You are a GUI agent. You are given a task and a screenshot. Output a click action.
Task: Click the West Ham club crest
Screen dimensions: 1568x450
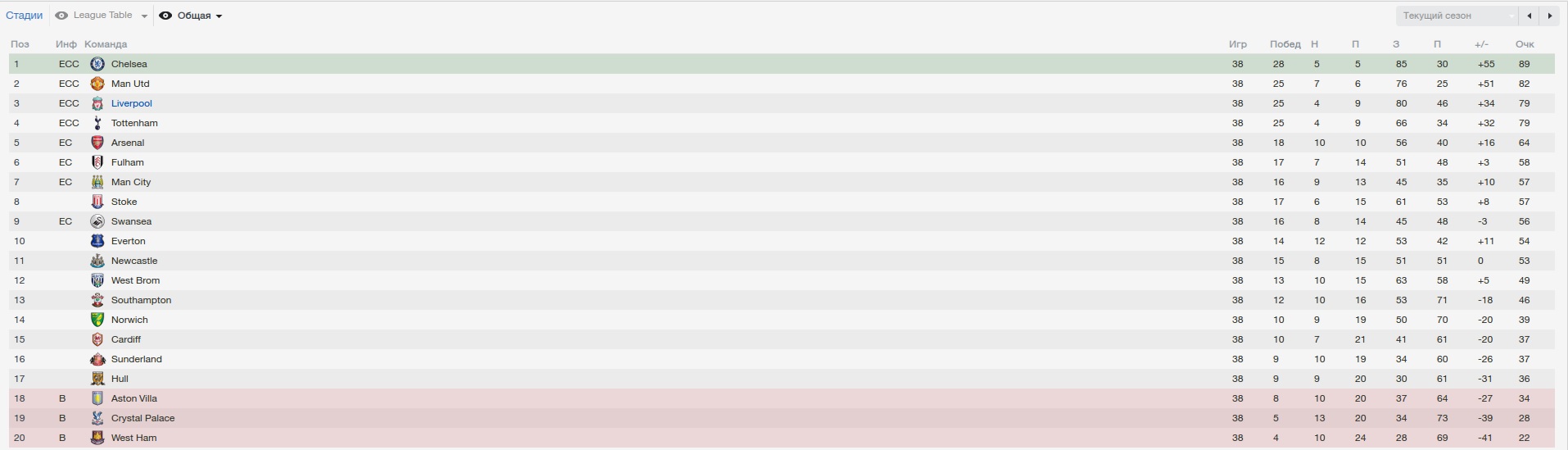pos(97,438)
